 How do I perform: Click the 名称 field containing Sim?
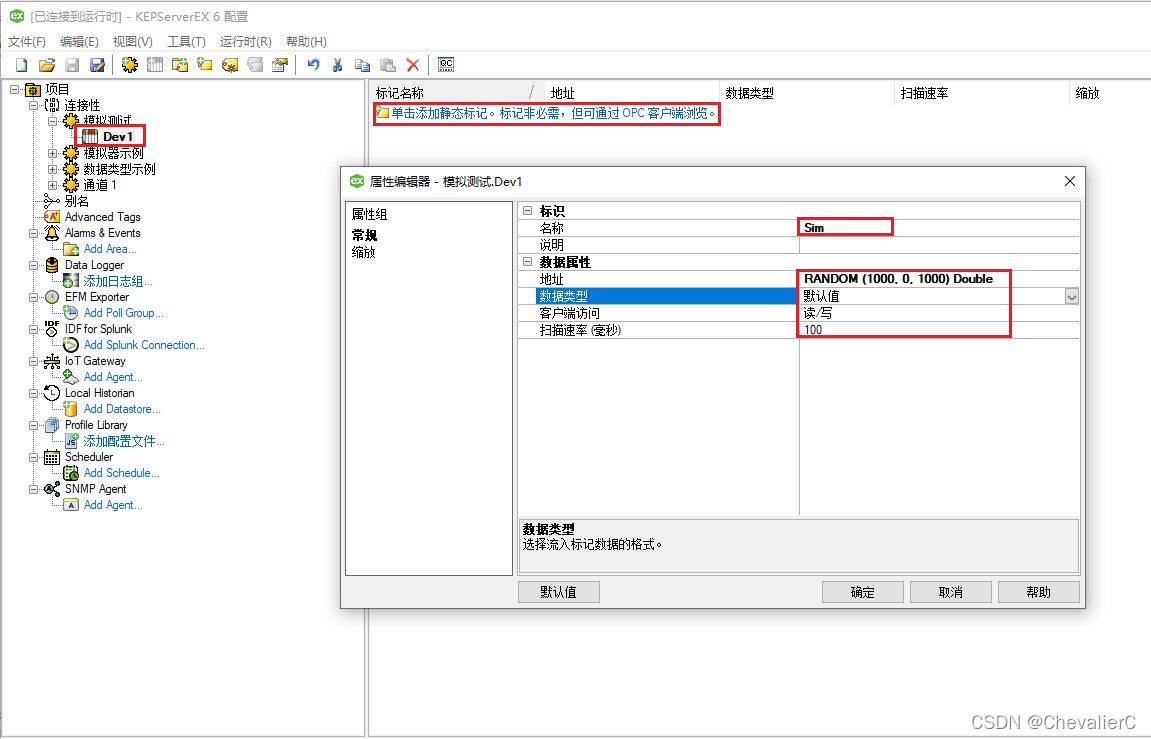click(x=939, y=227)
